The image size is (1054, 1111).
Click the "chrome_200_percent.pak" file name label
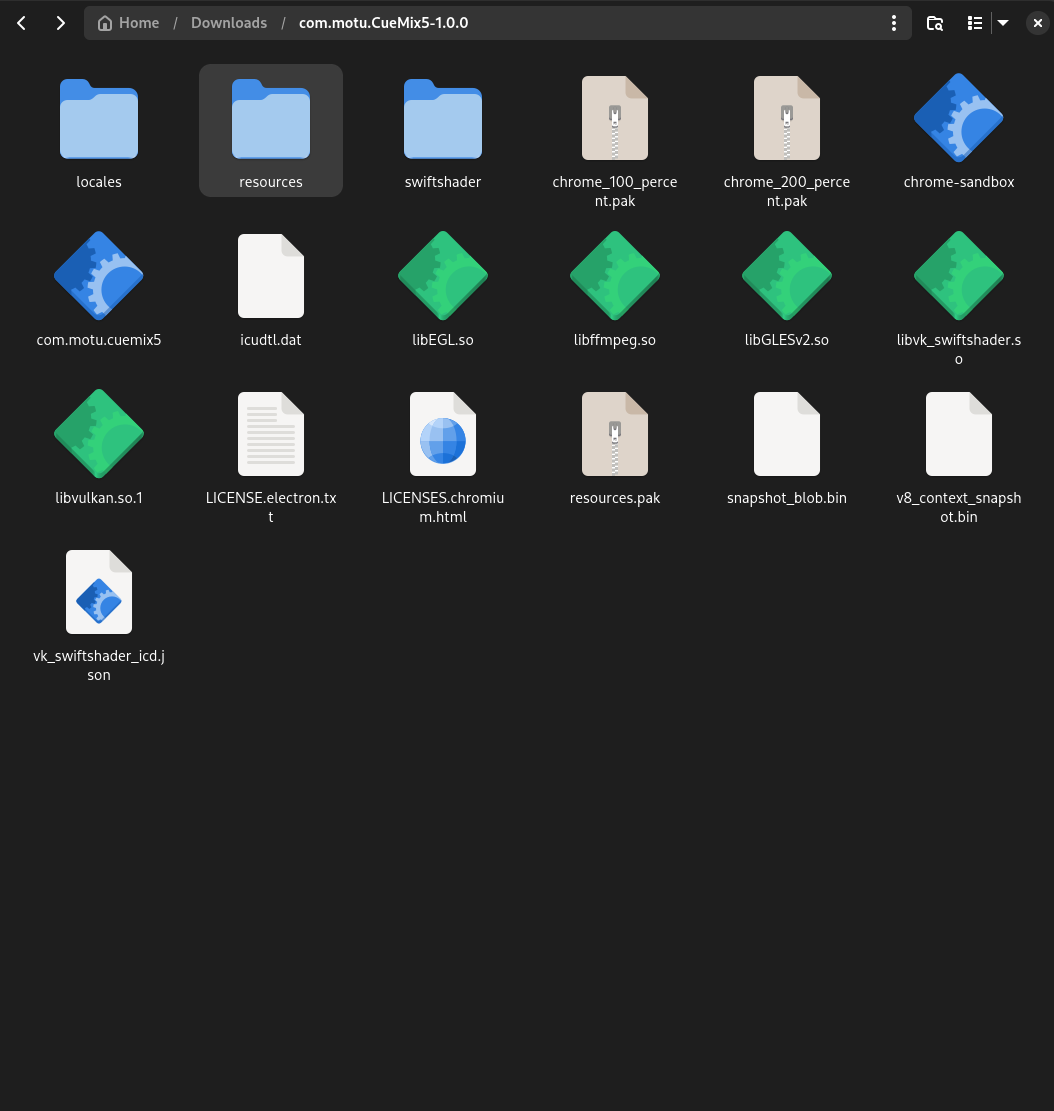point(787,191)
